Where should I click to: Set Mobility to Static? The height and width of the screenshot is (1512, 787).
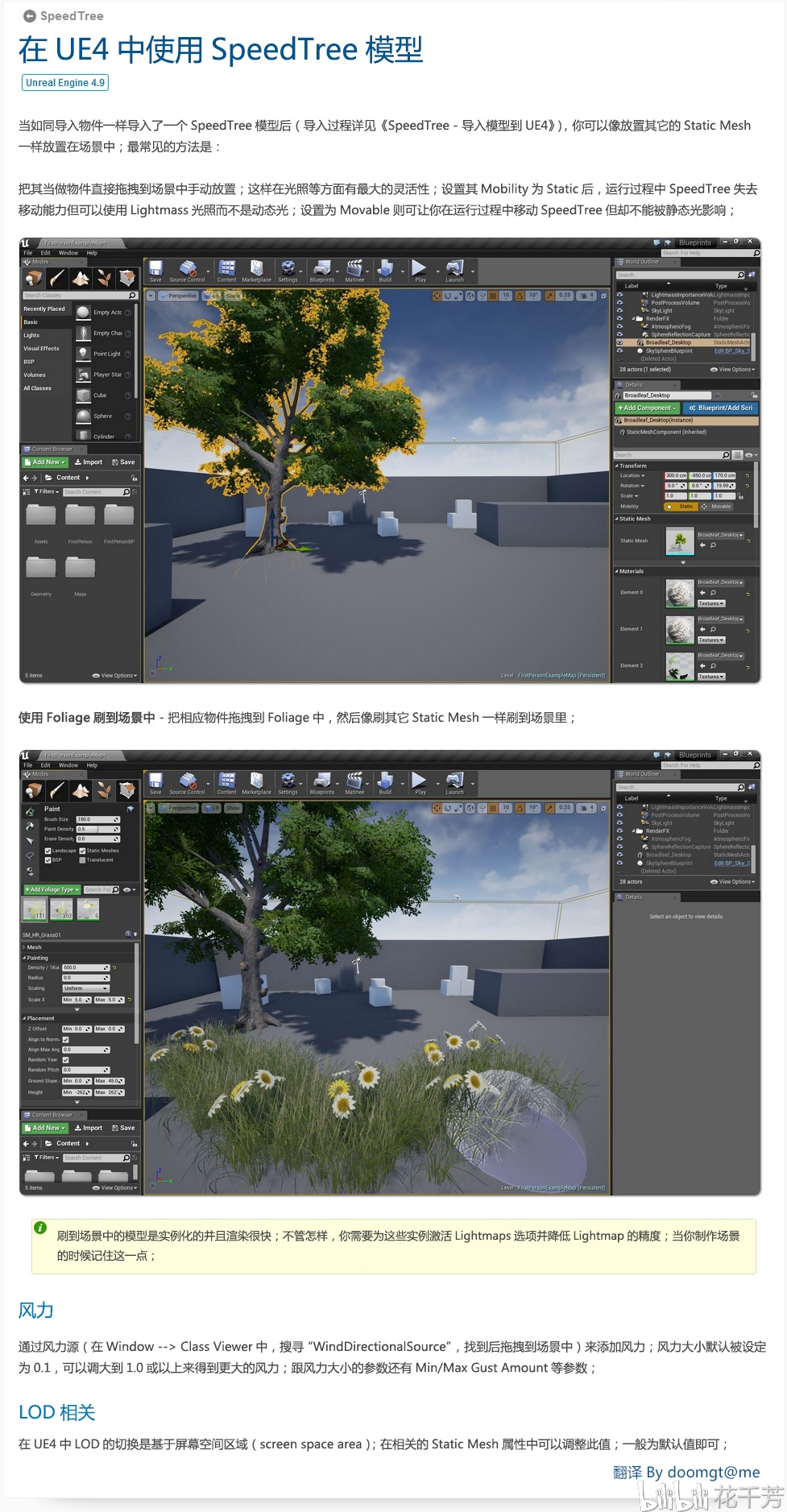pyautogui.click(x=681, y=507)
